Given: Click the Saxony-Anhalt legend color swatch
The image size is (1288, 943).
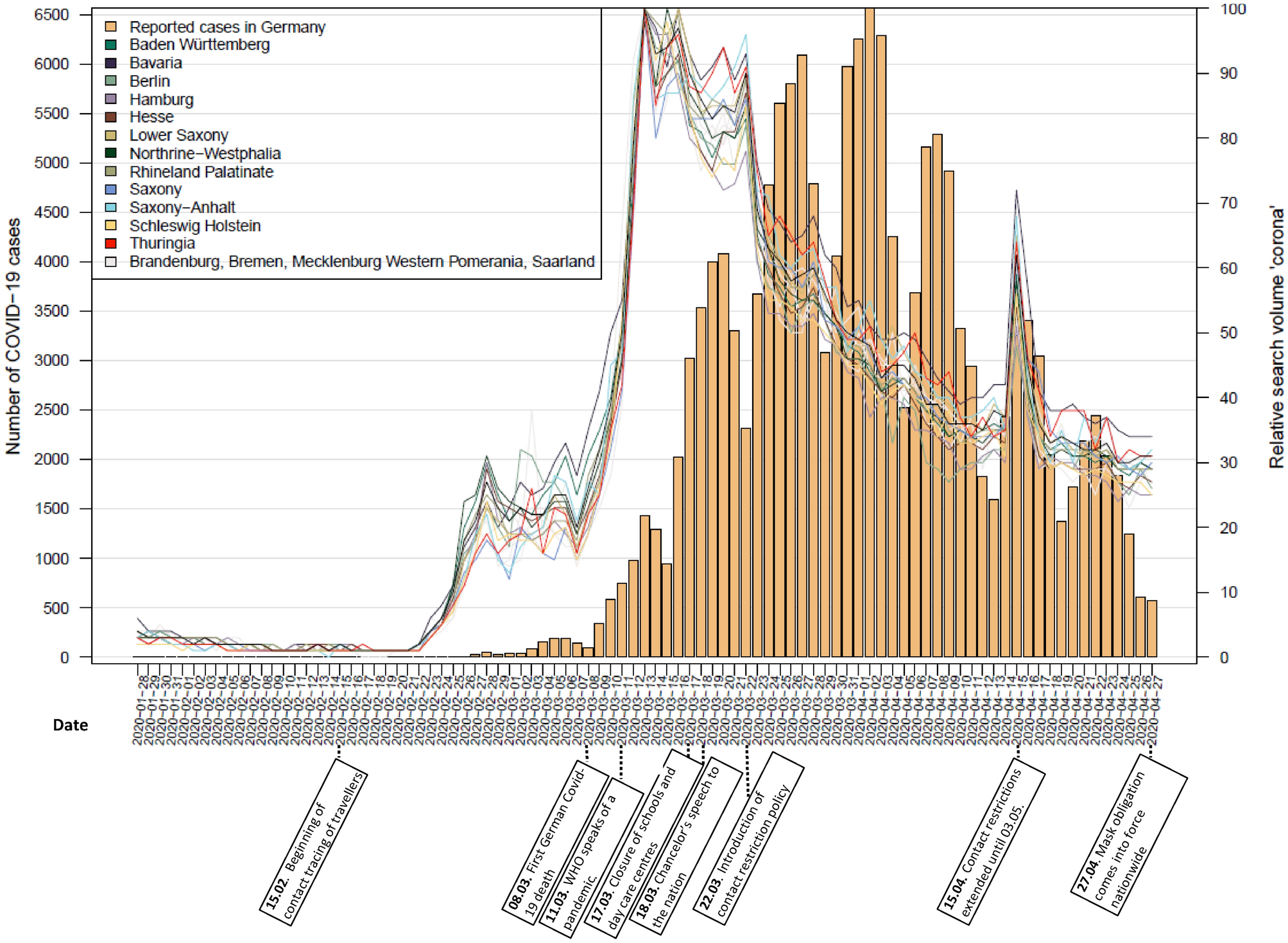Looking at the screenshot, I should pos(111,207).
